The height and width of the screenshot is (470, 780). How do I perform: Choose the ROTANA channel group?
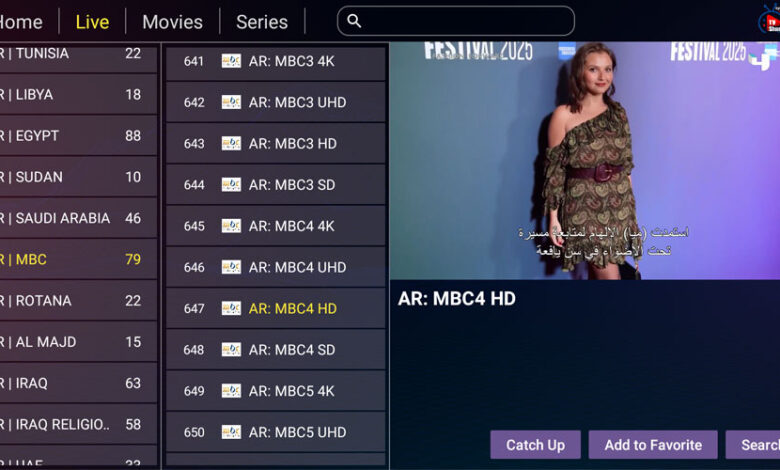78,301
